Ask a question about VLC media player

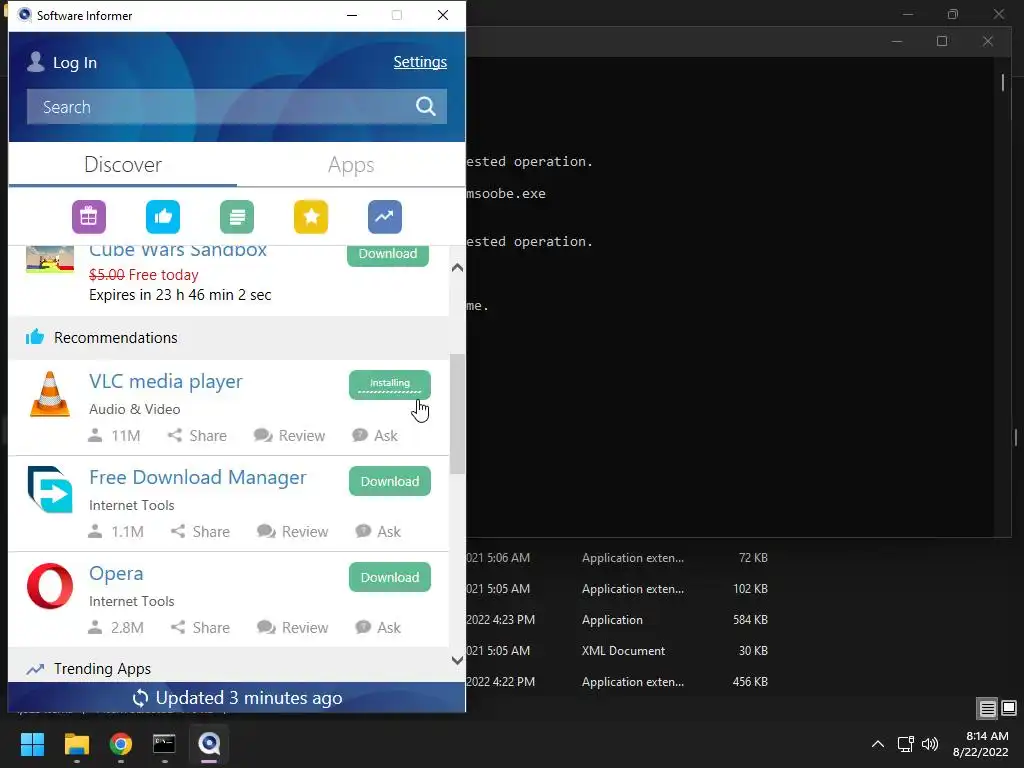(375, 436)
